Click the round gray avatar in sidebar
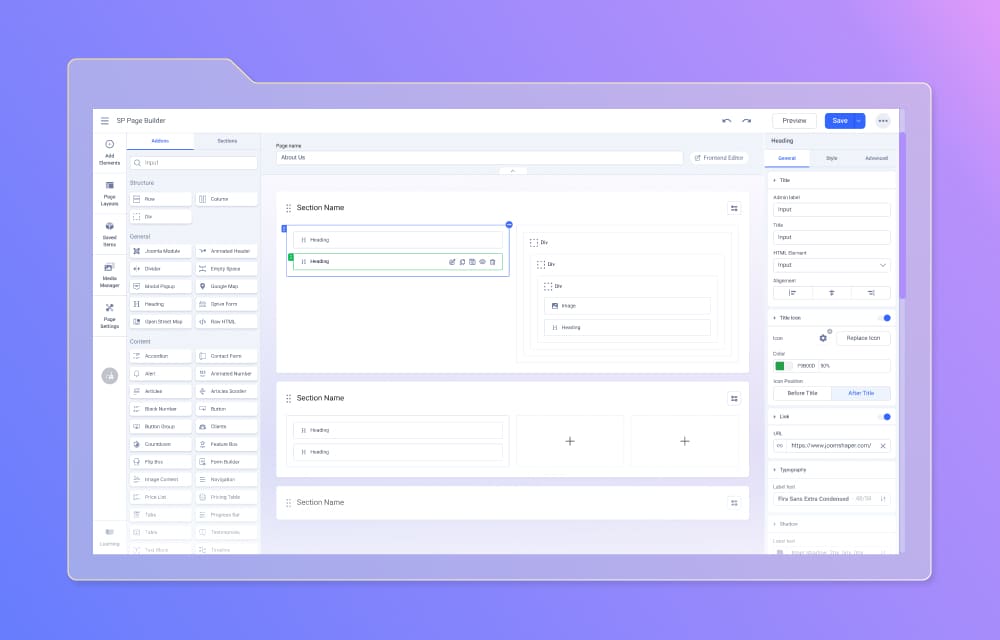This screenshot has height=640, width=1000. coord(110,375)
